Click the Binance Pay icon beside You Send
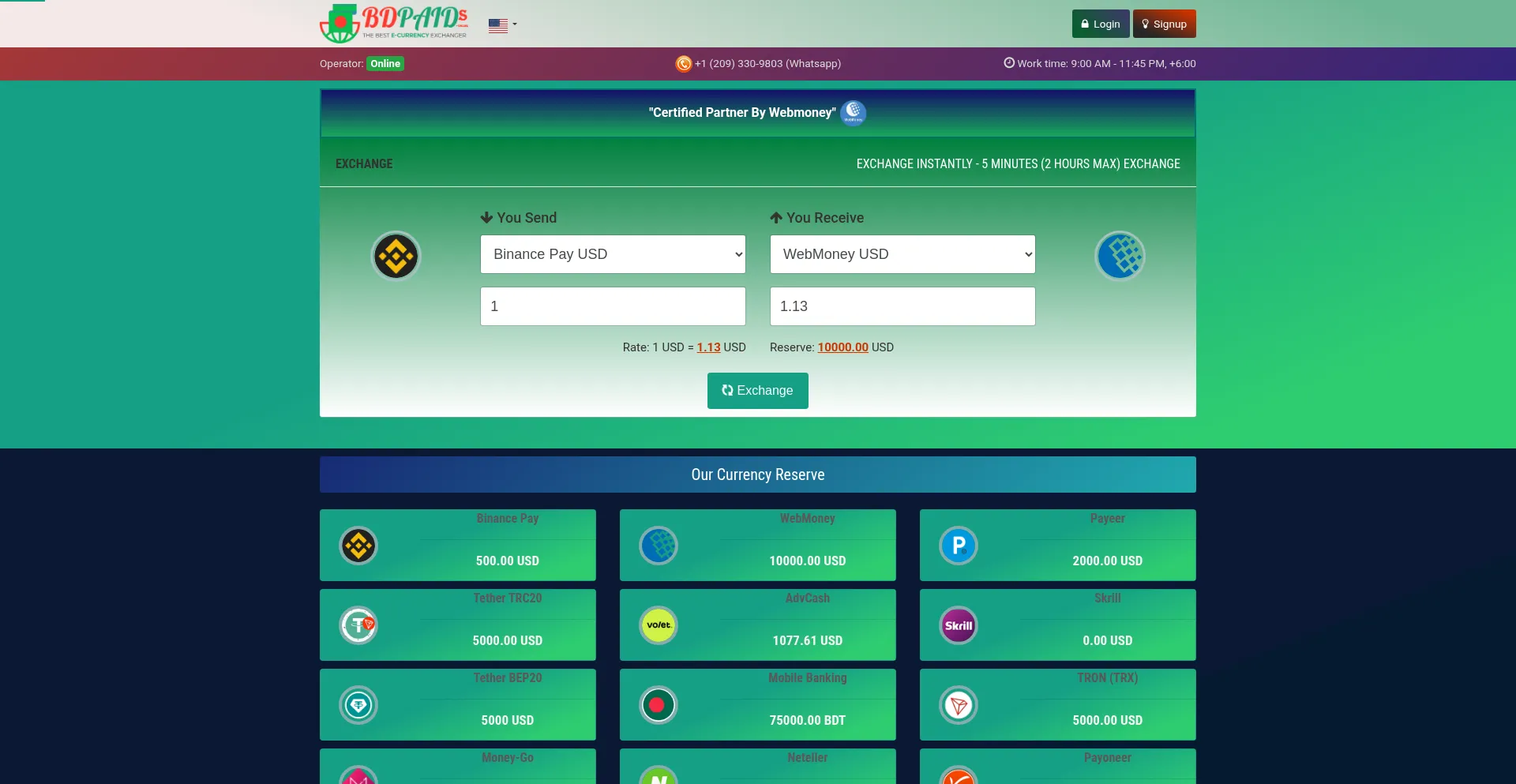The height and width of the screenshot is (784, 1516). pos(396,256)
